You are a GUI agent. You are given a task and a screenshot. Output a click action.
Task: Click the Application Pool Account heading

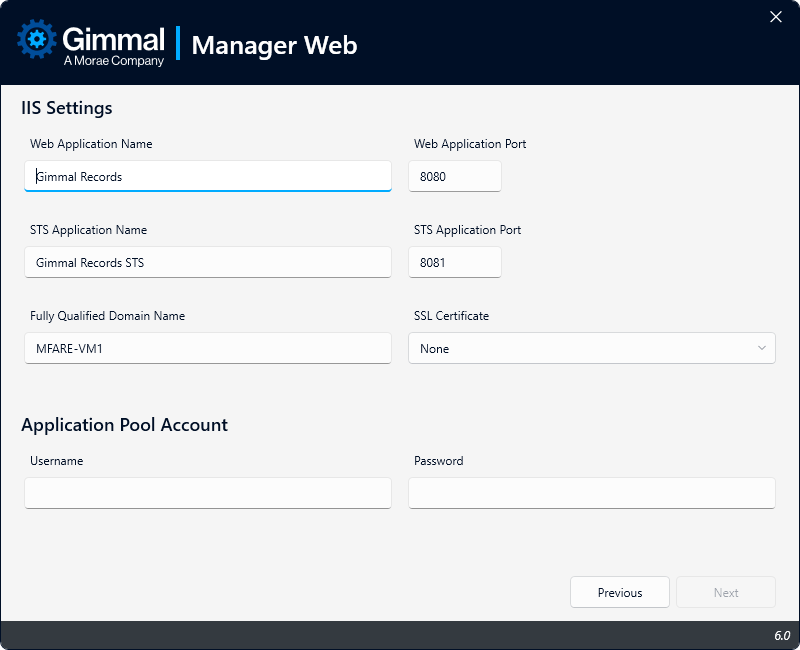click(125, 425)
